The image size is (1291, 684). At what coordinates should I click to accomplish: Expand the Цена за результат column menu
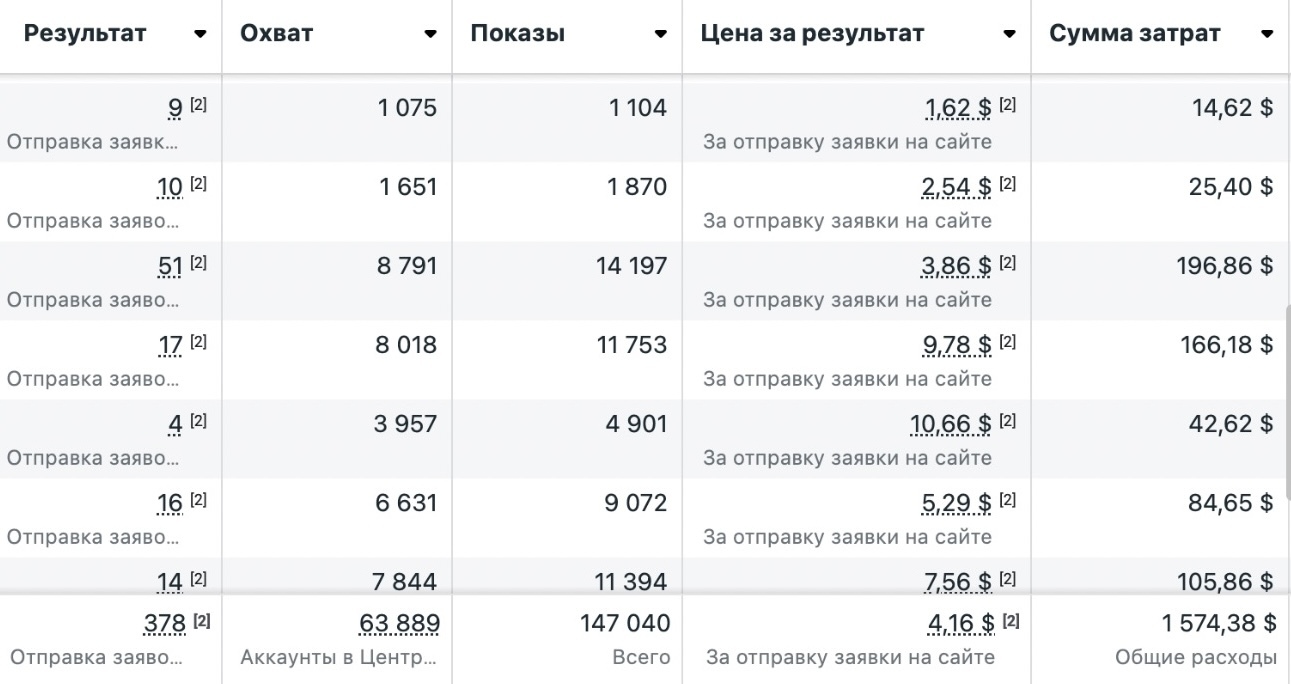pos(1009,34)
